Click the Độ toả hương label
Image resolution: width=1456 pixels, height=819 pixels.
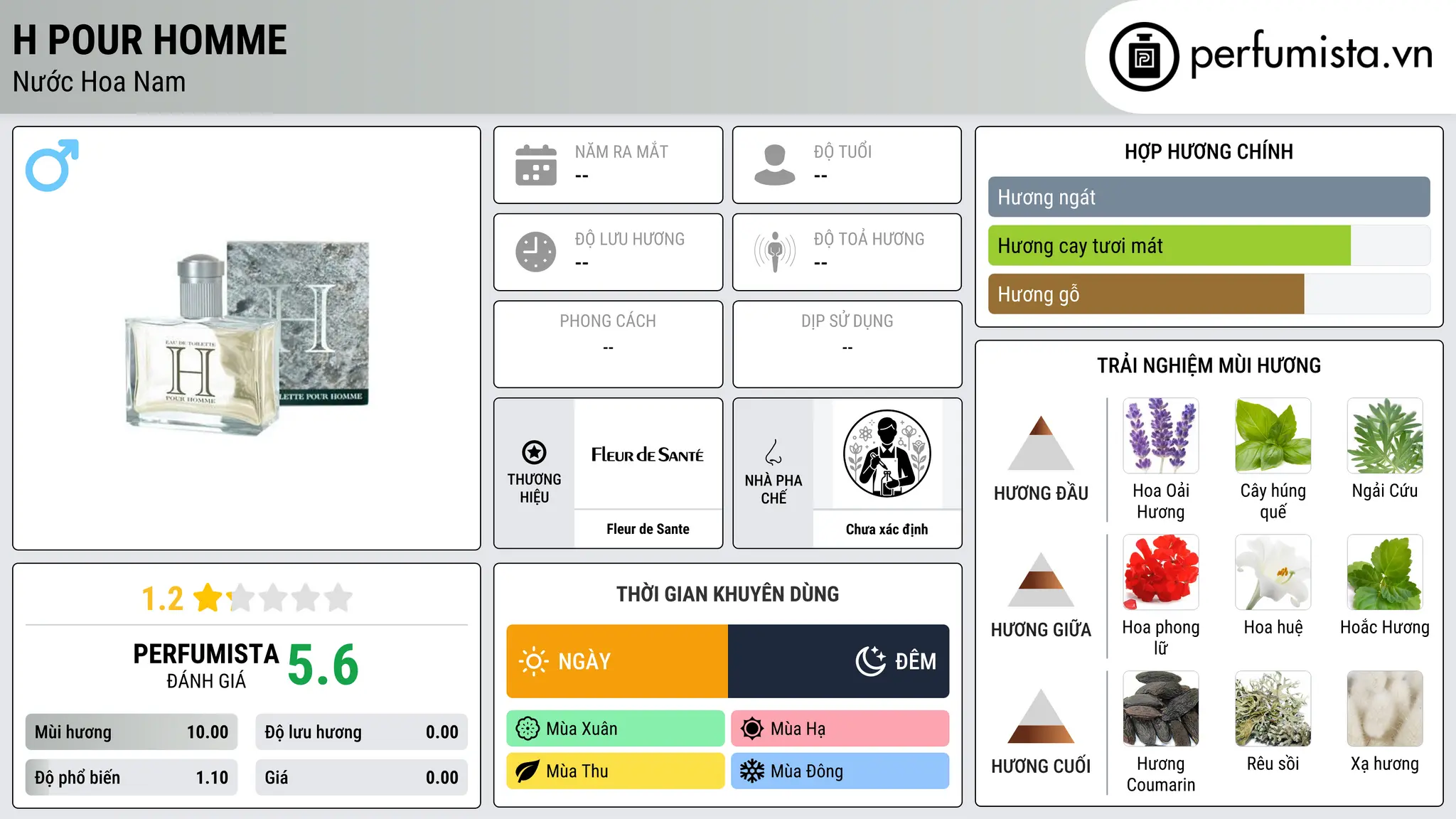[869, 239]
